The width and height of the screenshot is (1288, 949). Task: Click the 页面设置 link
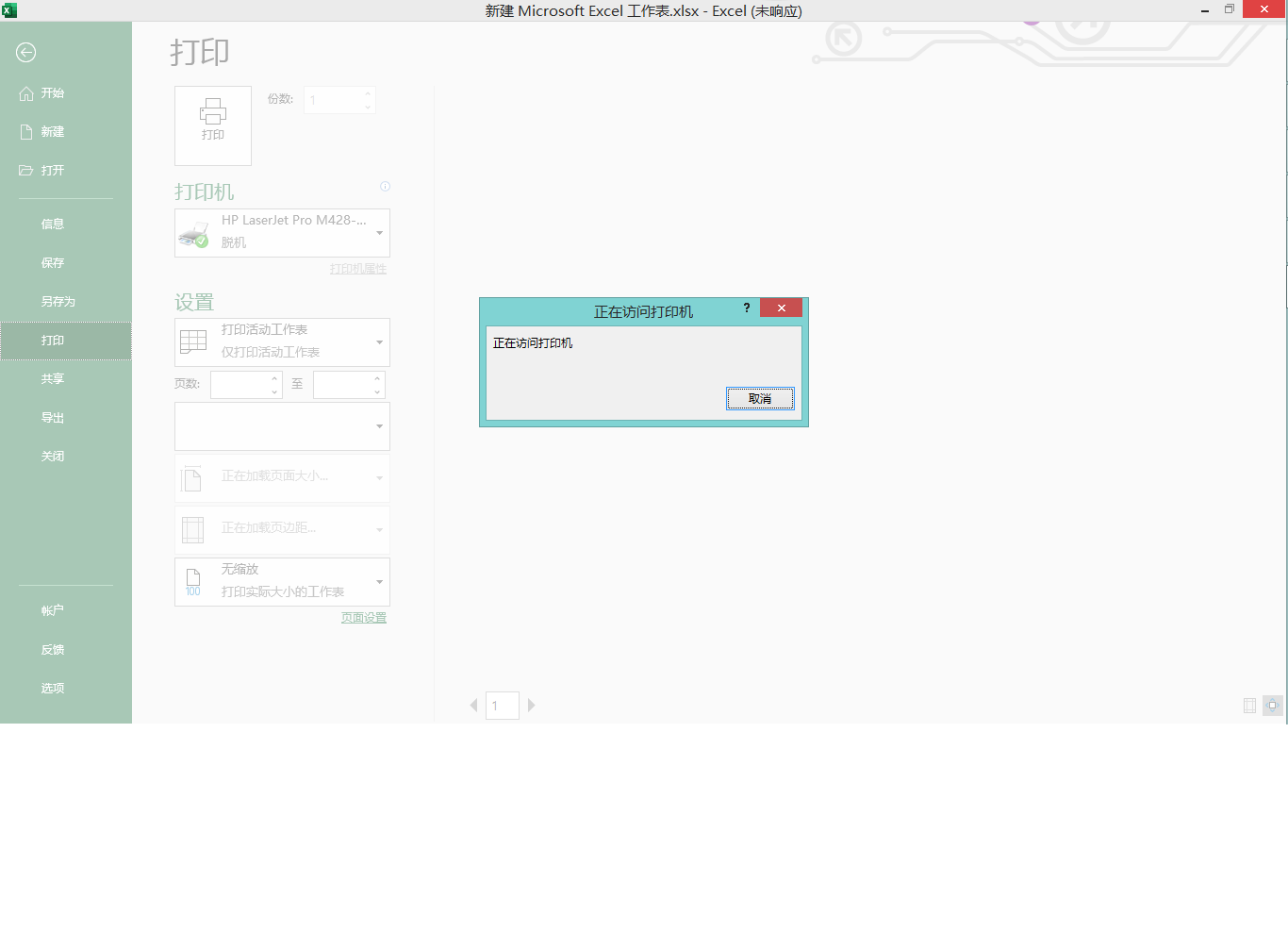[x=364, y=618]
